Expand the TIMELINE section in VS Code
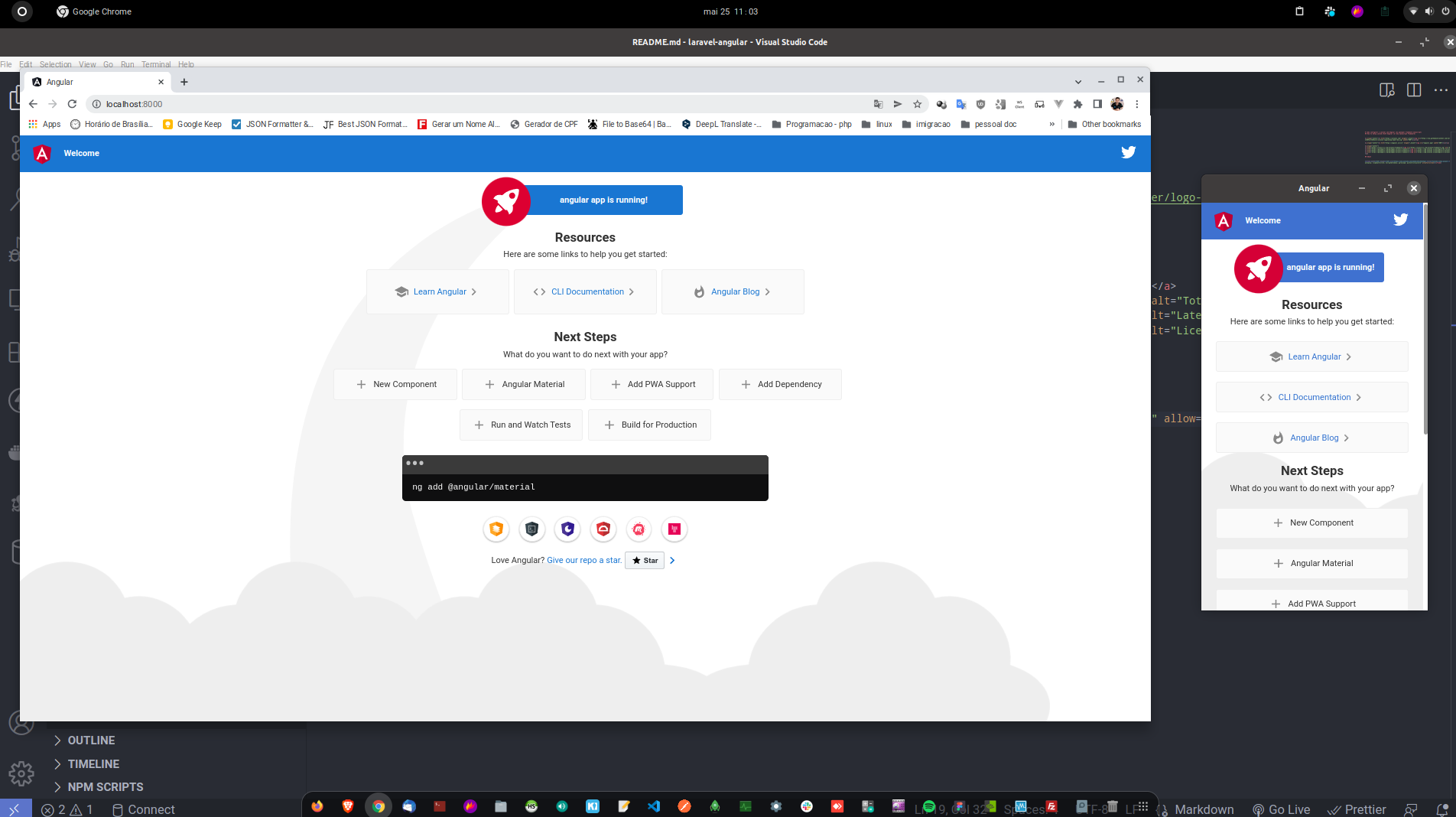 (x=86, y=763)
